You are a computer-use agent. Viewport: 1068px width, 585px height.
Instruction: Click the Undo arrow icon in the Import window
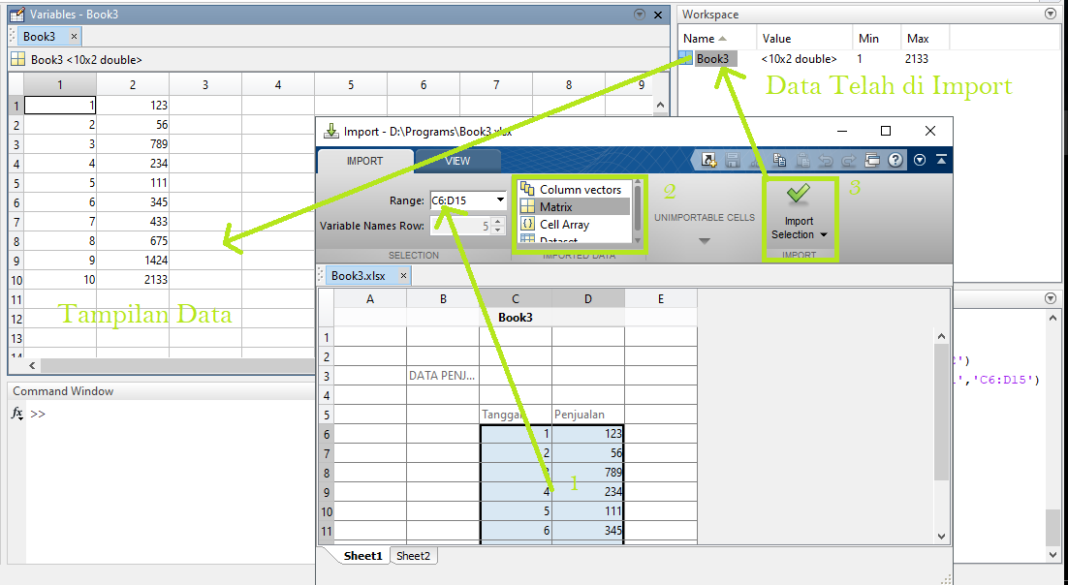(x=827, y=160)
